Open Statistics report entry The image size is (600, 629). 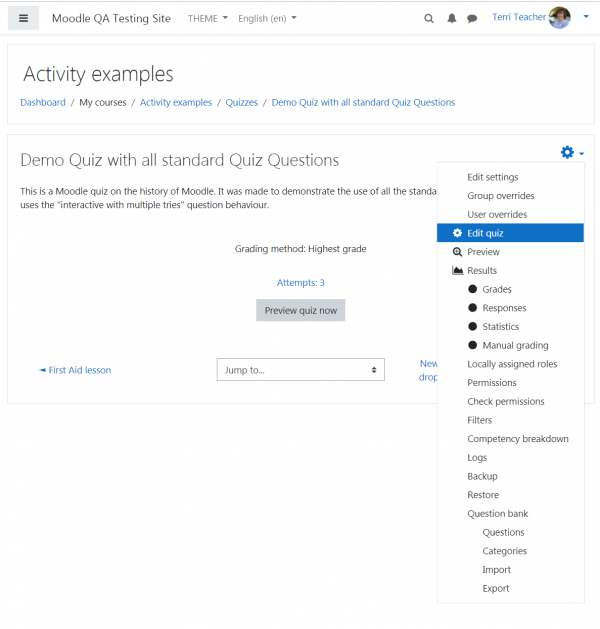501,327
